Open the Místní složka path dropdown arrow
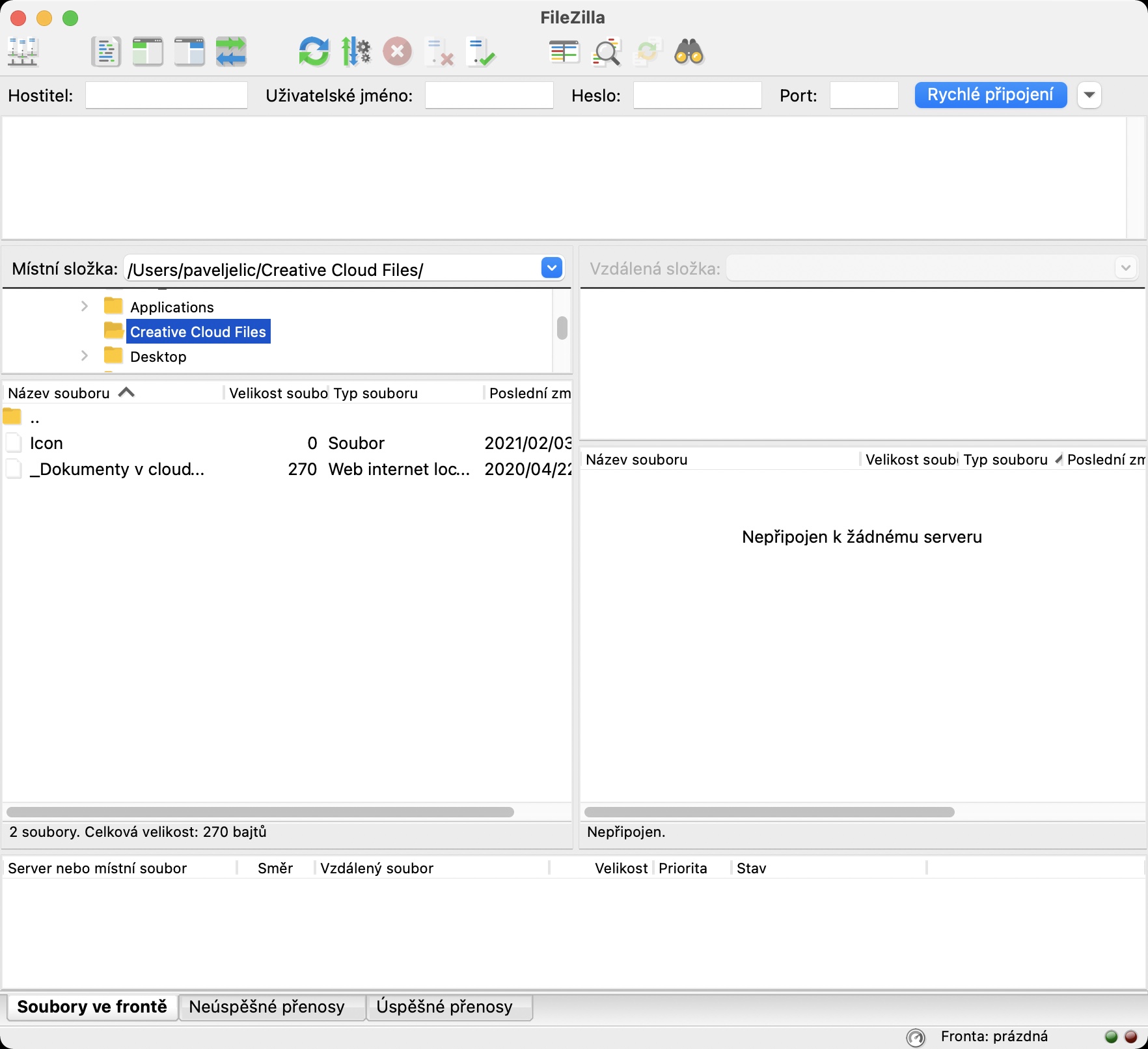 [x=552, y=268]
